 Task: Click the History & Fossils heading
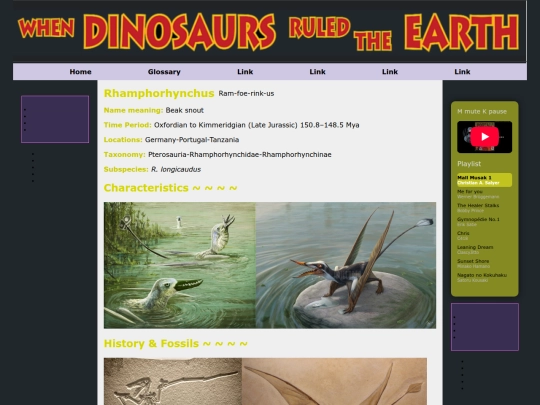(x=176, y=344)
